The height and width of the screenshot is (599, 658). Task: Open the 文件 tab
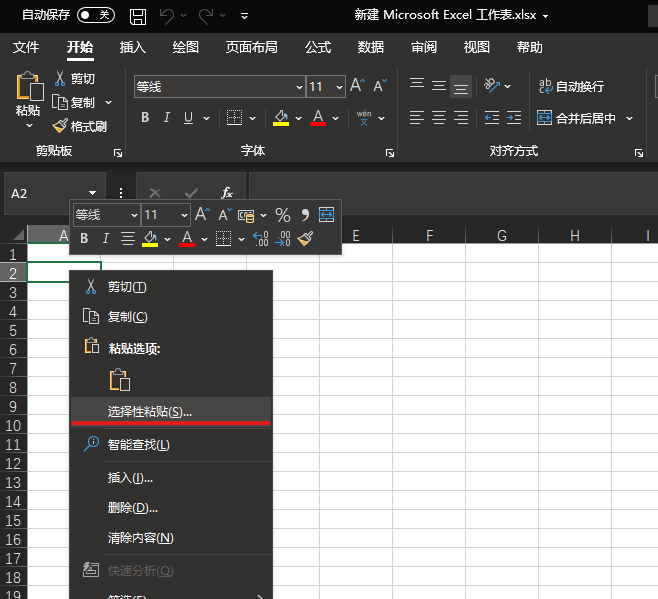26,47
